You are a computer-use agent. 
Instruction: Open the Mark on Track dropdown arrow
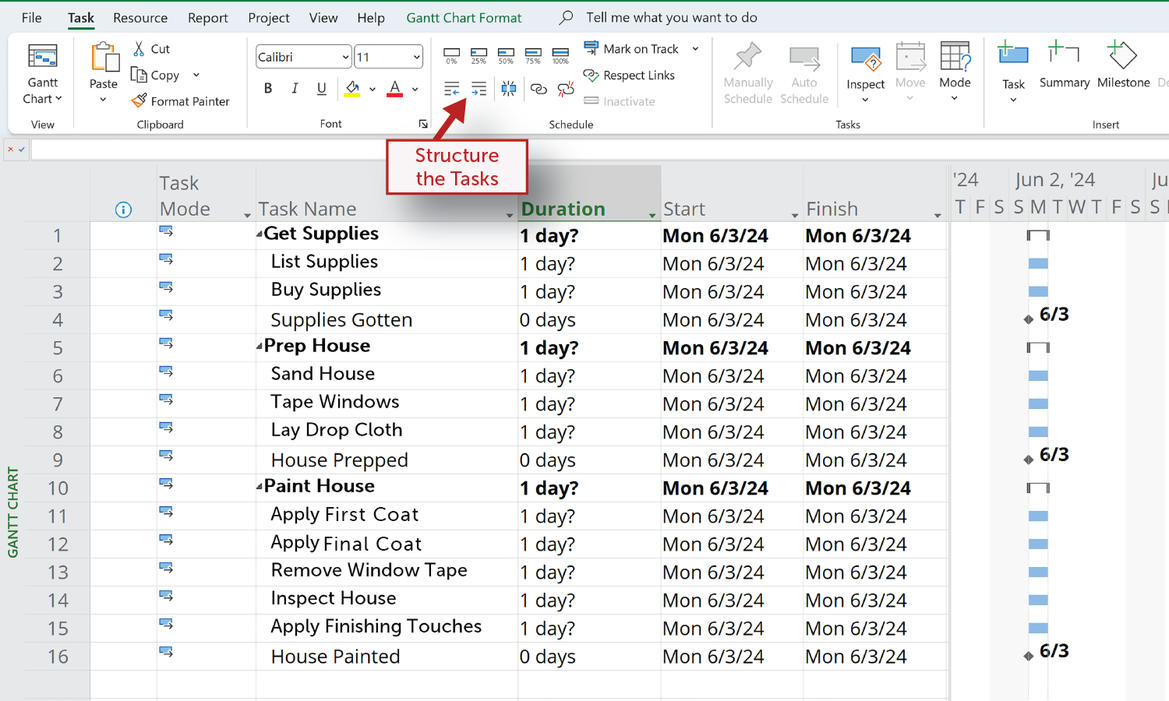[696, 49]
